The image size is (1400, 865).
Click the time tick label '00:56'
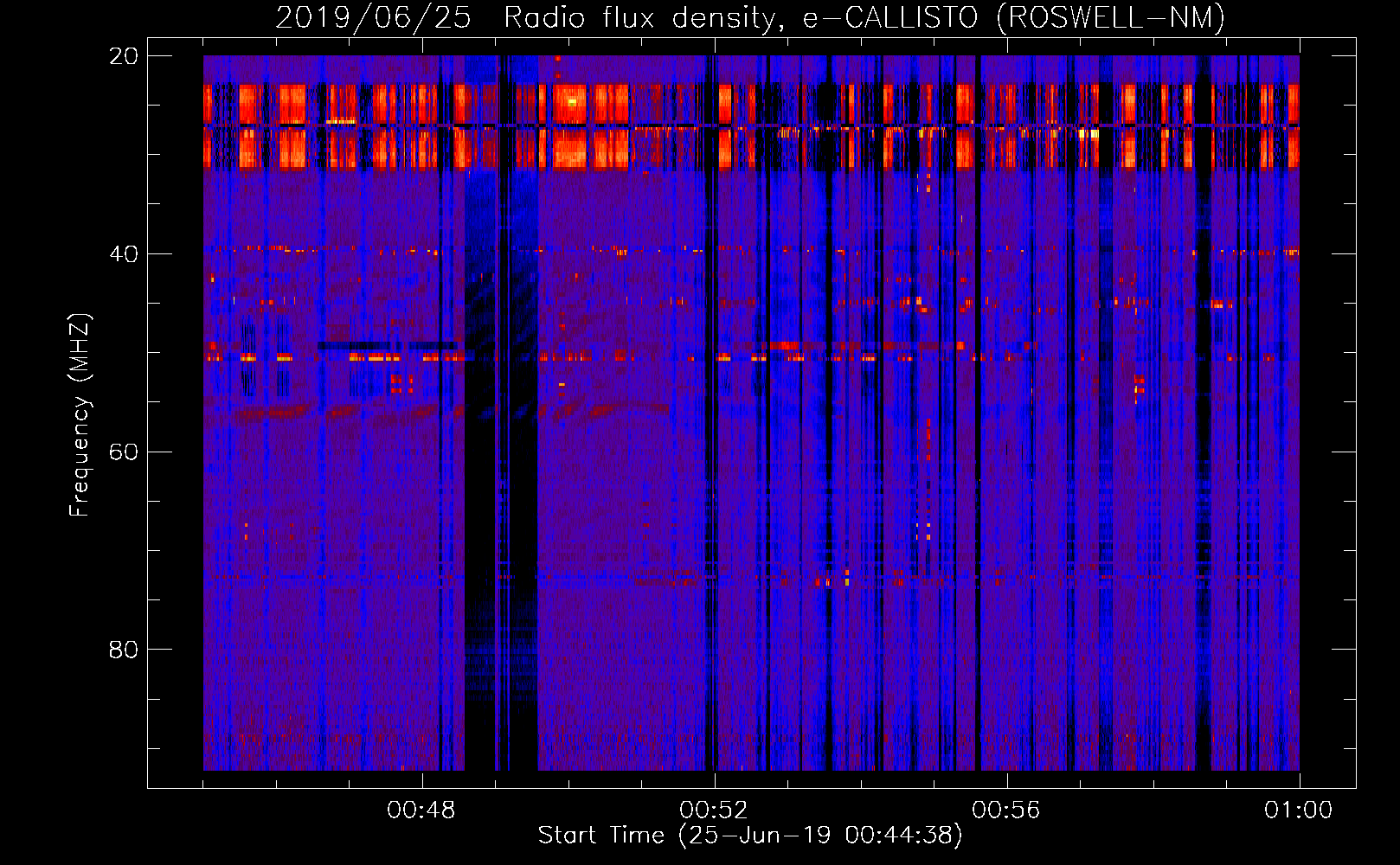click(x=1006, y=811)
